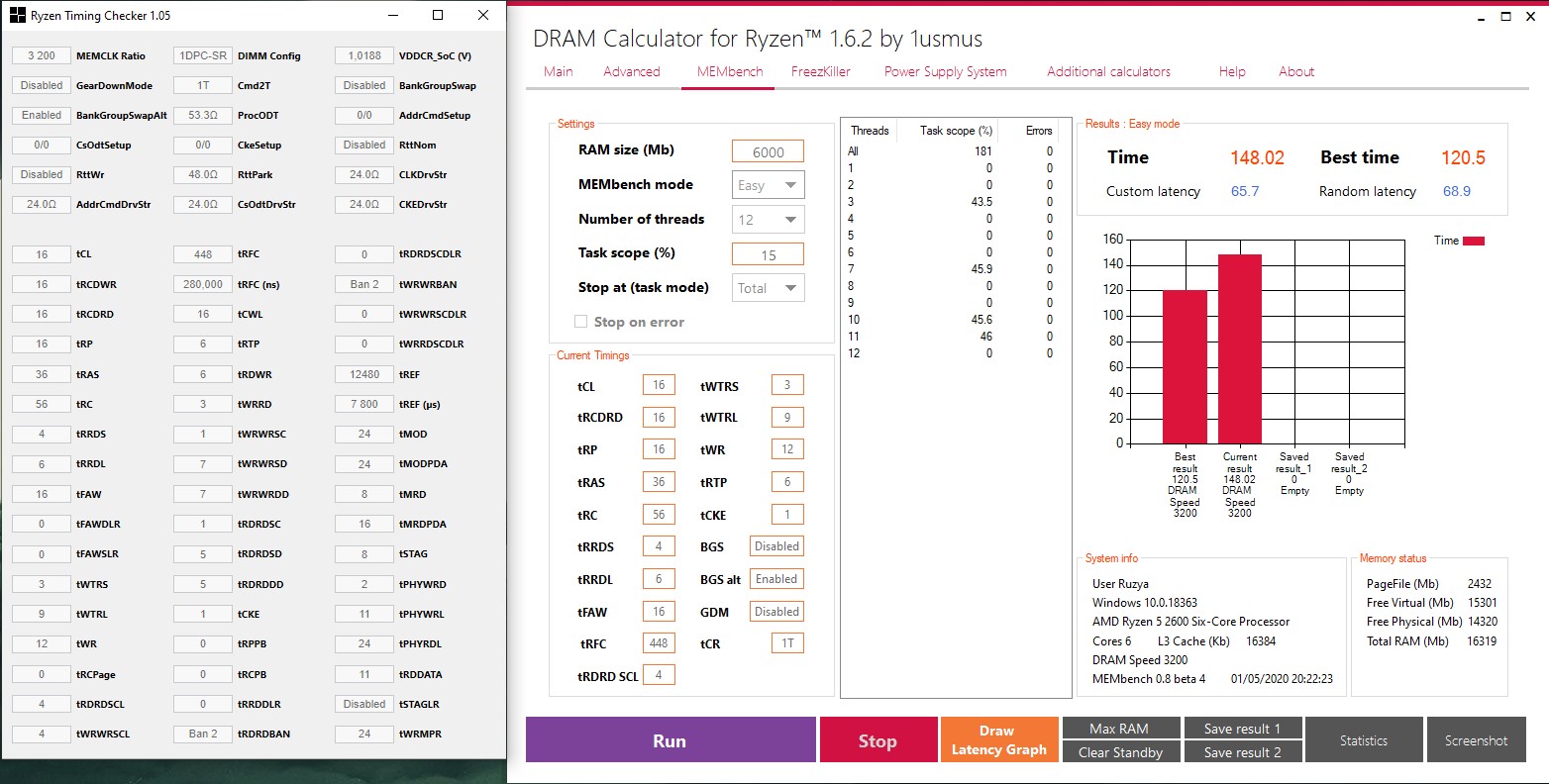Open the Advanced tab

(x=632, y=71)
